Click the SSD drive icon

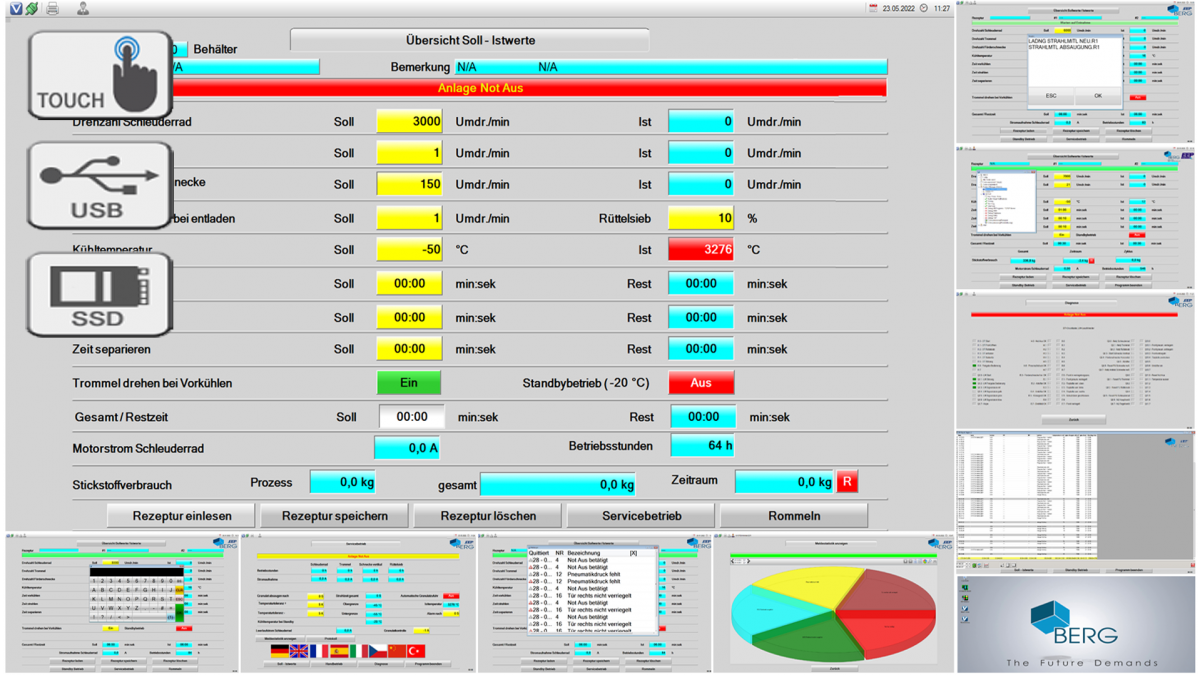point(100,293)
